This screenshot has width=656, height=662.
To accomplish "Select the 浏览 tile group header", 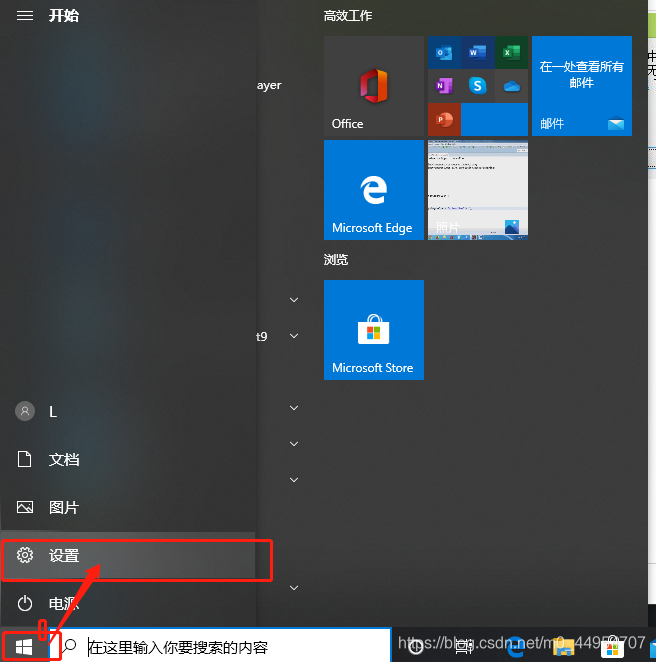I will [336, 259].
